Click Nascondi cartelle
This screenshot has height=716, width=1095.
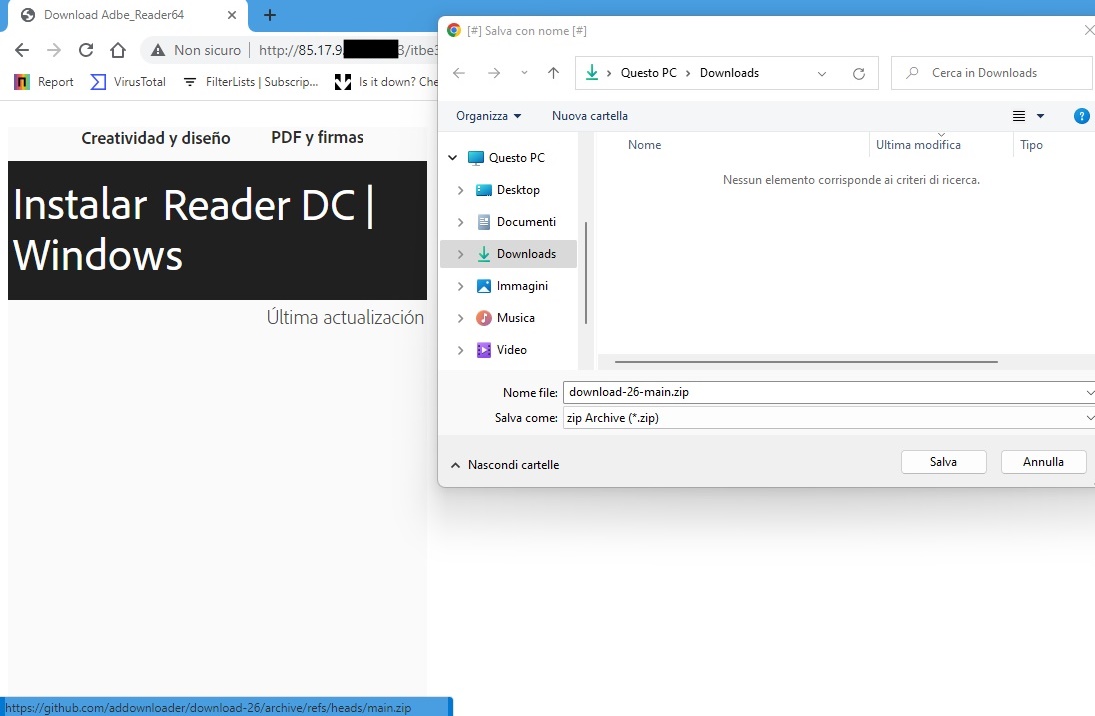pyautogui.click(x=504, y=465)
